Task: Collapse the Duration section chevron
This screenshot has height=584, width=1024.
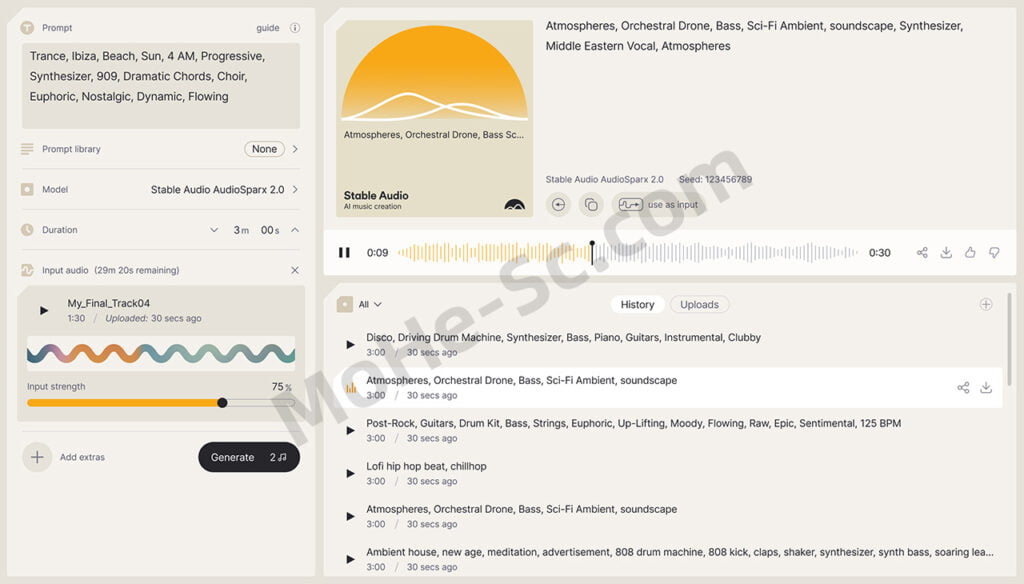Action: pyautogui.click(x=295, y=230)
